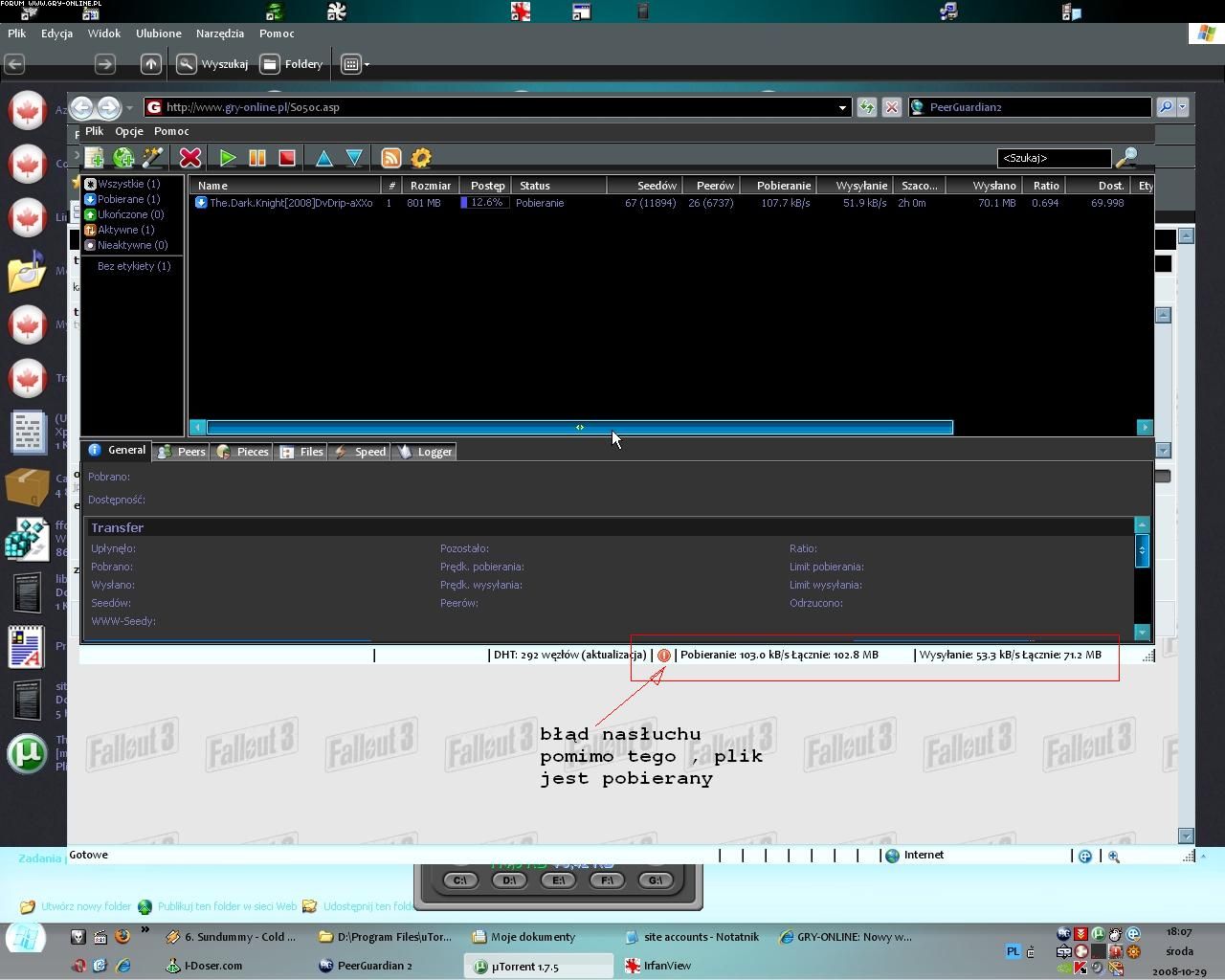
Task: Switch to the Files tab
Action: [301, 452]
